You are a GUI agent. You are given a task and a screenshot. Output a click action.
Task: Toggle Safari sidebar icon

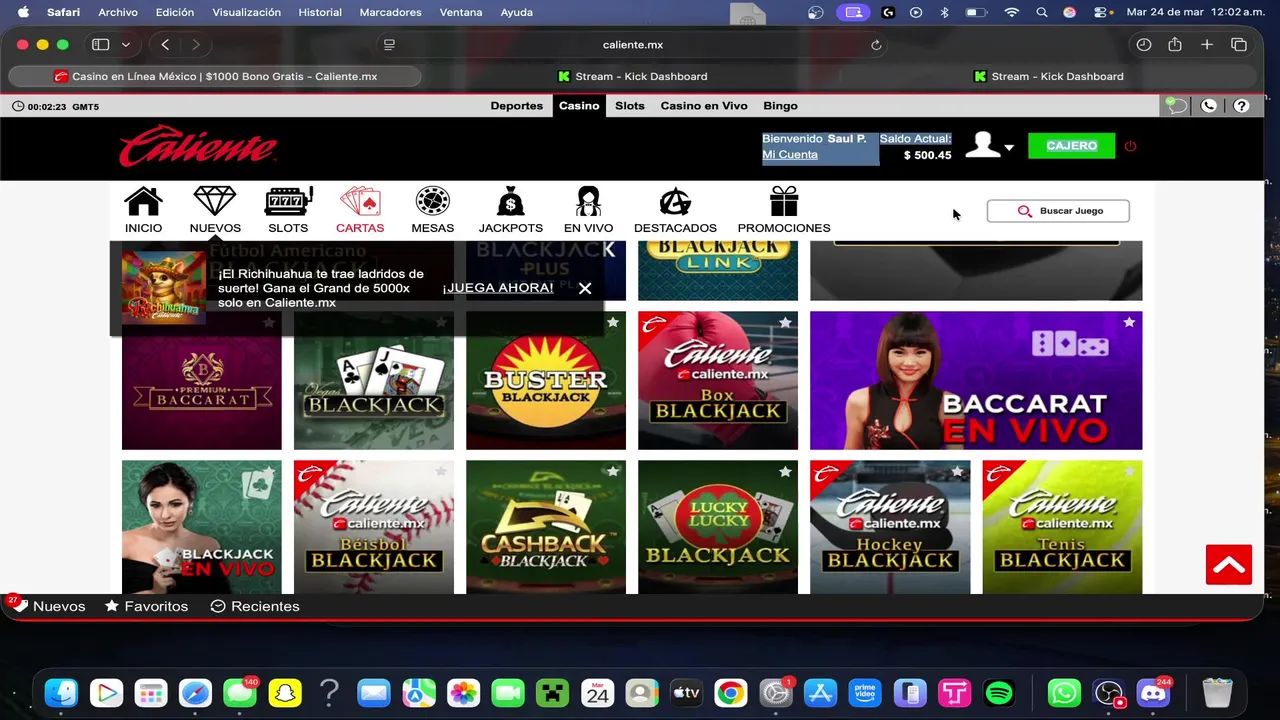pyautogui.click(x=100, y=45)
